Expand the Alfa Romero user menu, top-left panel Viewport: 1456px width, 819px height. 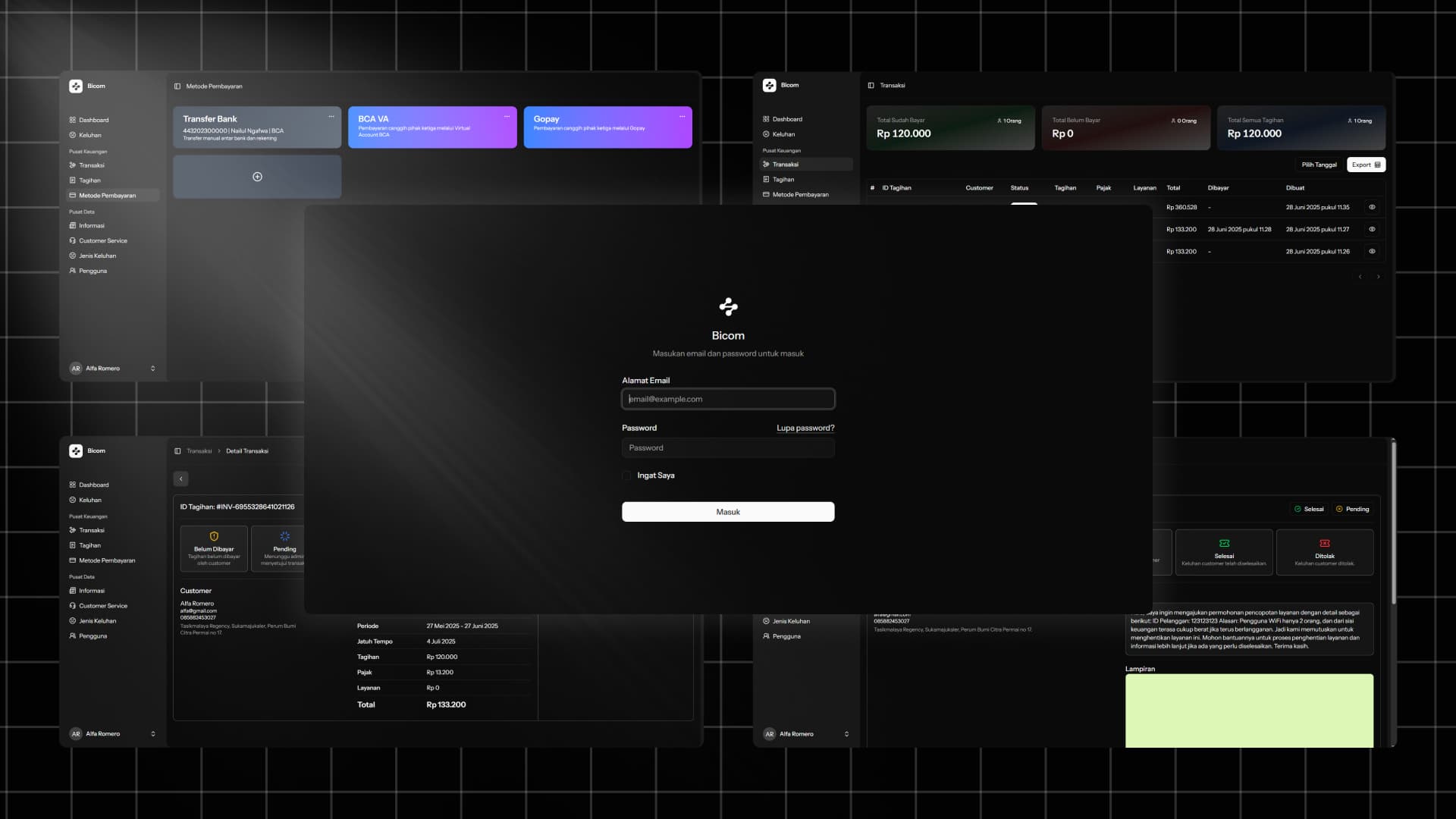pos(152,369)
